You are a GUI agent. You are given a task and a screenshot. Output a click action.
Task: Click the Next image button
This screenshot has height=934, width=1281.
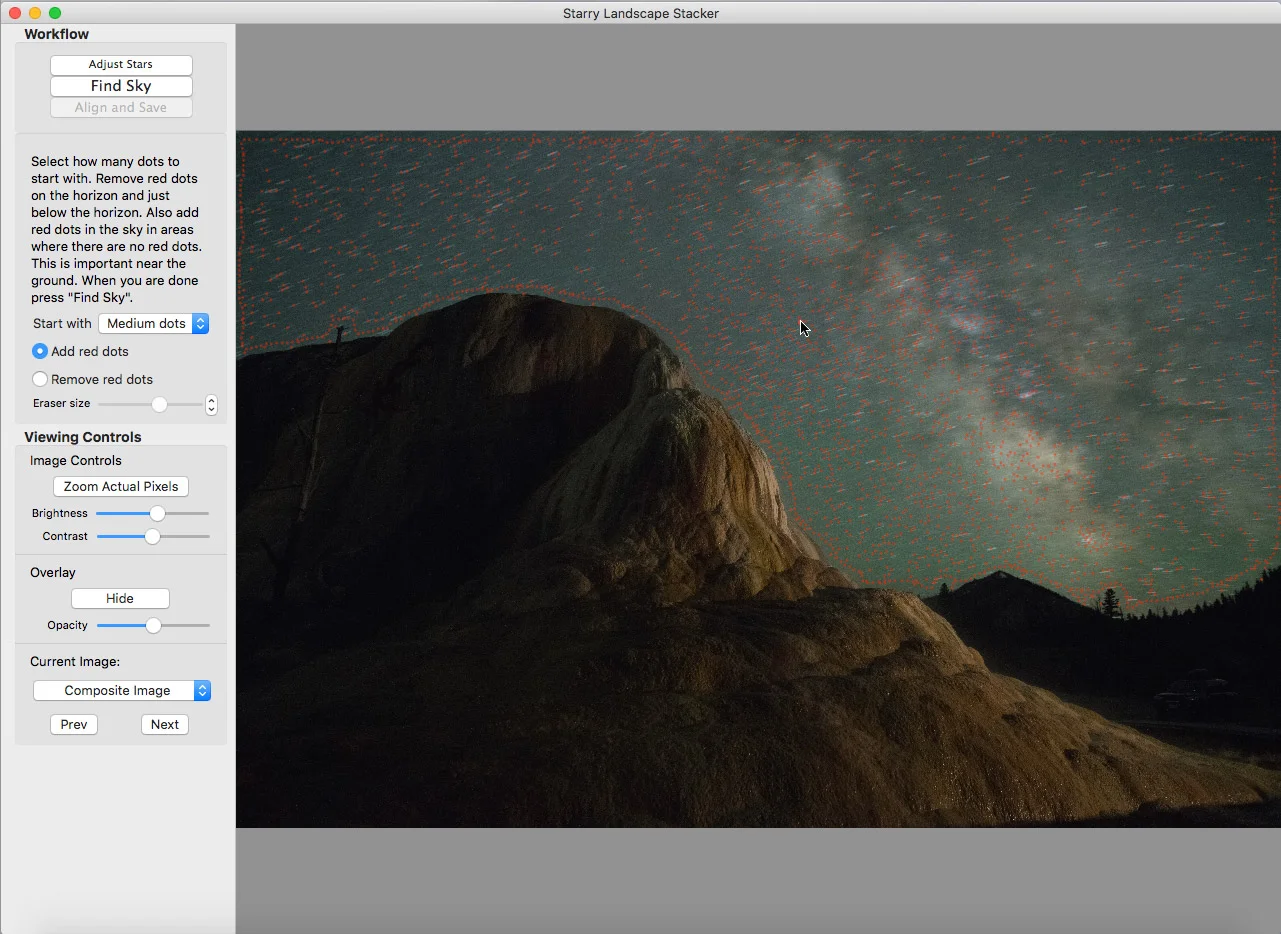(x=165, y=724)
